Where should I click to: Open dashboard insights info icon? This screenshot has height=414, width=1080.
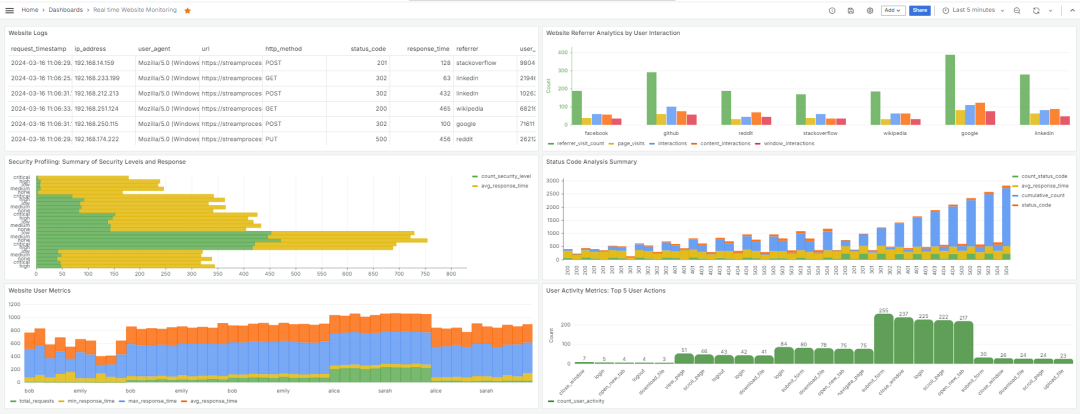832,10
